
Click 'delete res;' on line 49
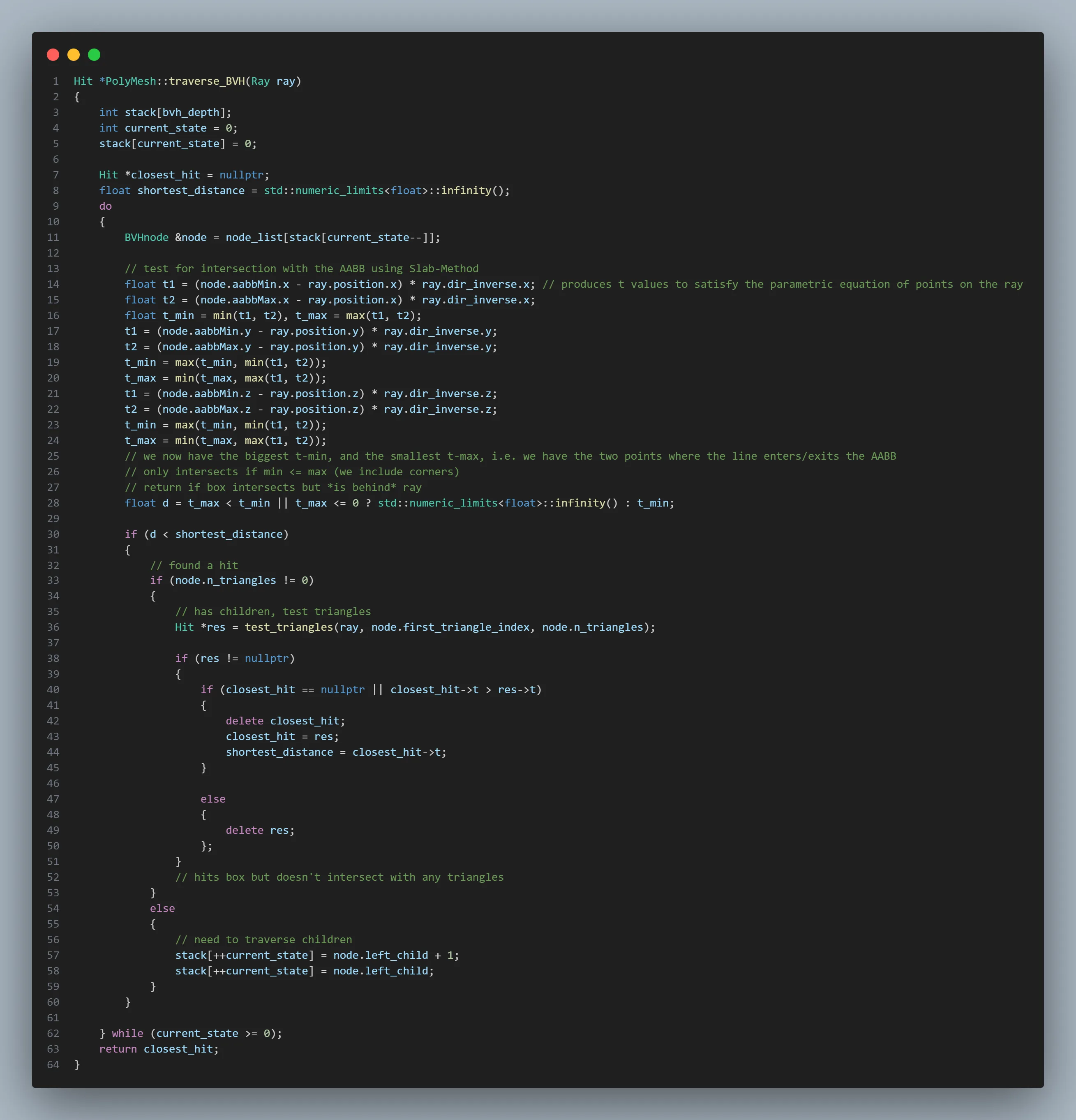(x=261, y=831)
